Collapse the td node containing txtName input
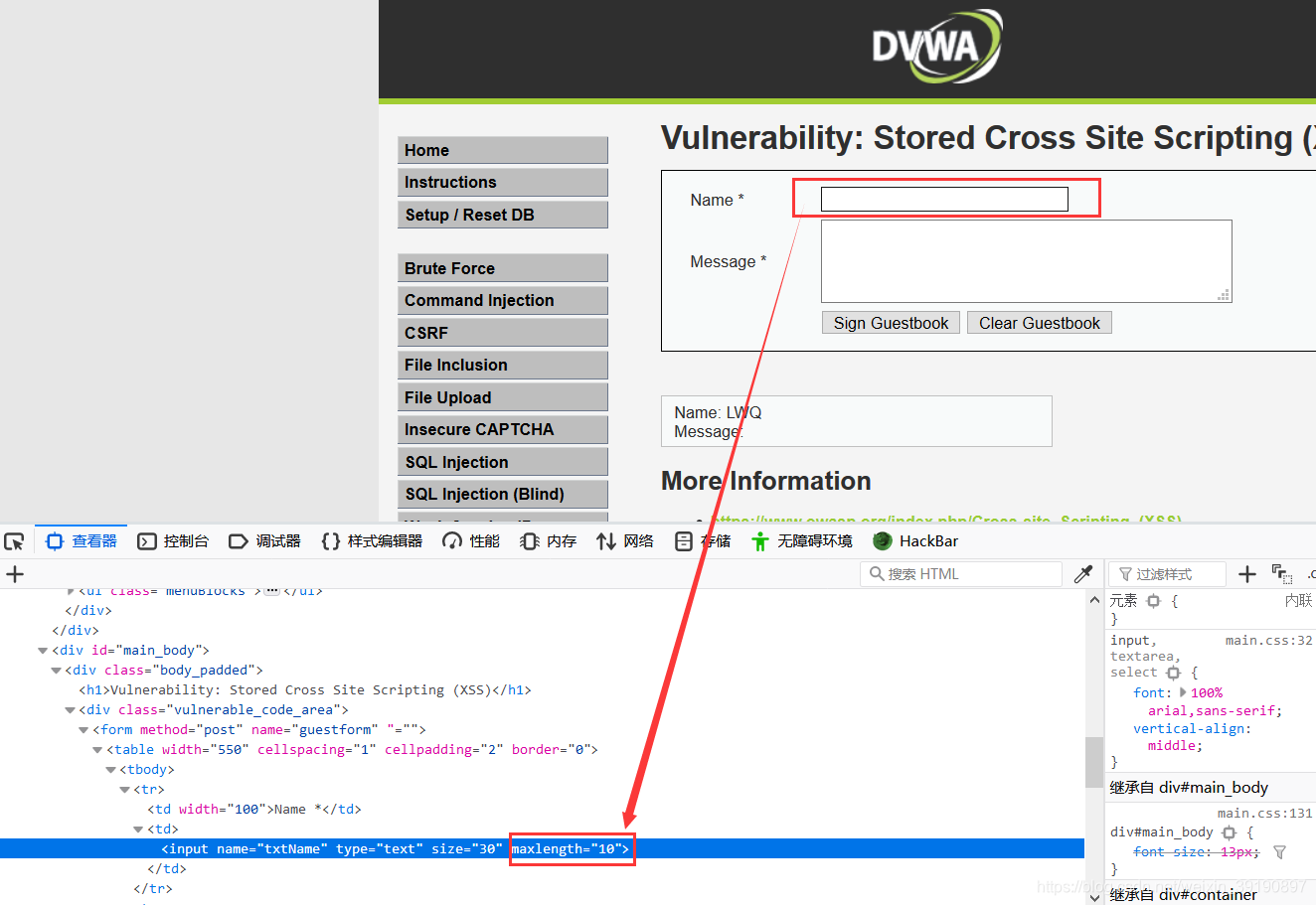 point(138,830)
